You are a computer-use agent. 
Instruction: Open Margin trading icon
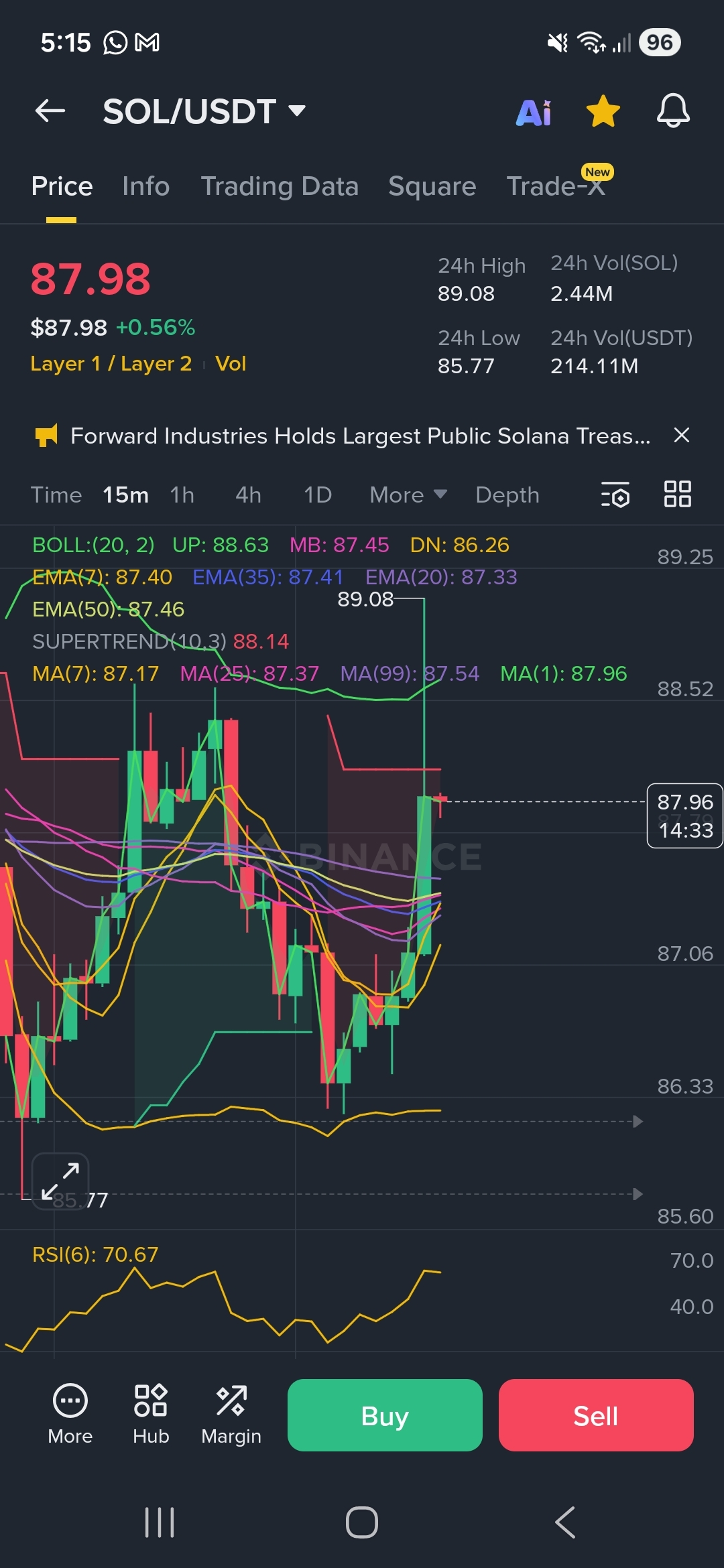coord(231,1414)
